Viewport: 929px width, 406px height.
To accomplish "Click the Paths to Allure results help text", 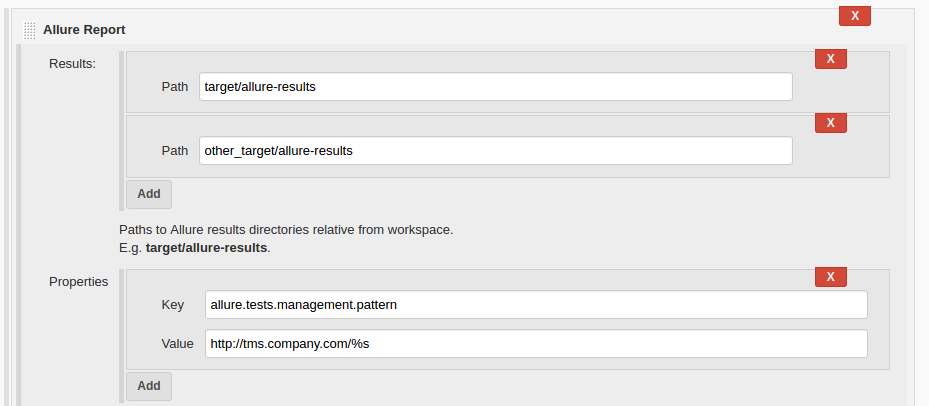I will coord(286,230).
